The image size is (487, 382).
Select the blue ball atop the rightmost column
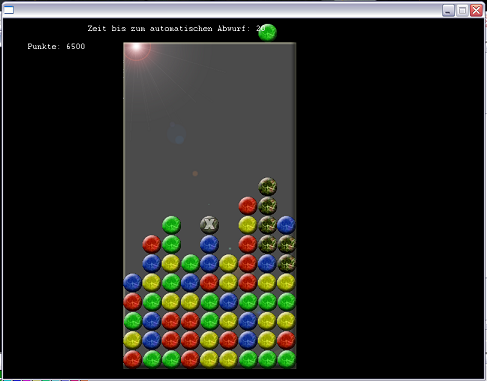point(286,225)
